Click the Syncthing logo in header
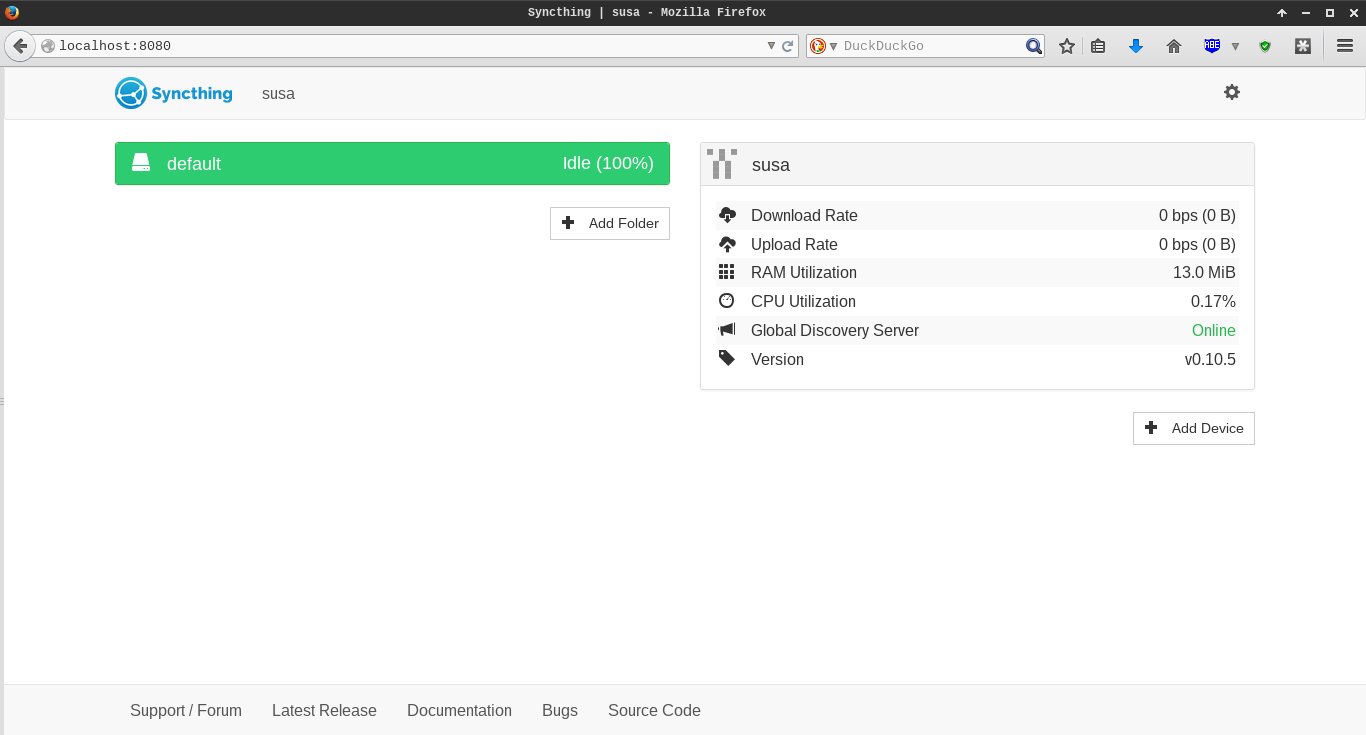The height and width of the screenshot is (735, 1366). [174, 93]
